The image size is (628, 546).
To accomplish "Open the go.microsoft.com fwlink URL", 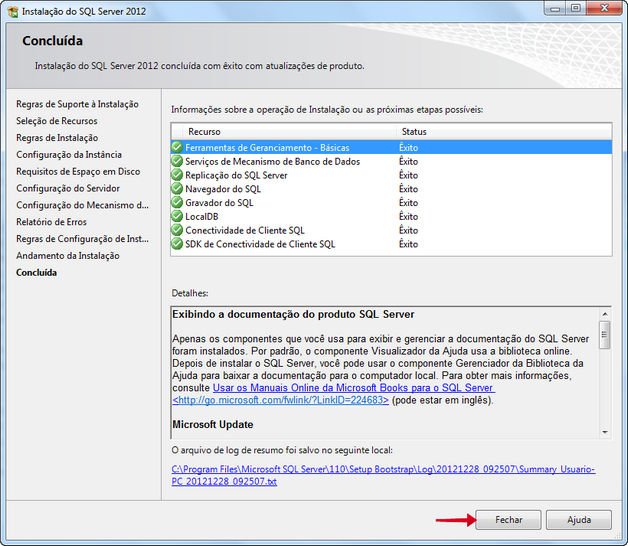I will coord(280,400).
